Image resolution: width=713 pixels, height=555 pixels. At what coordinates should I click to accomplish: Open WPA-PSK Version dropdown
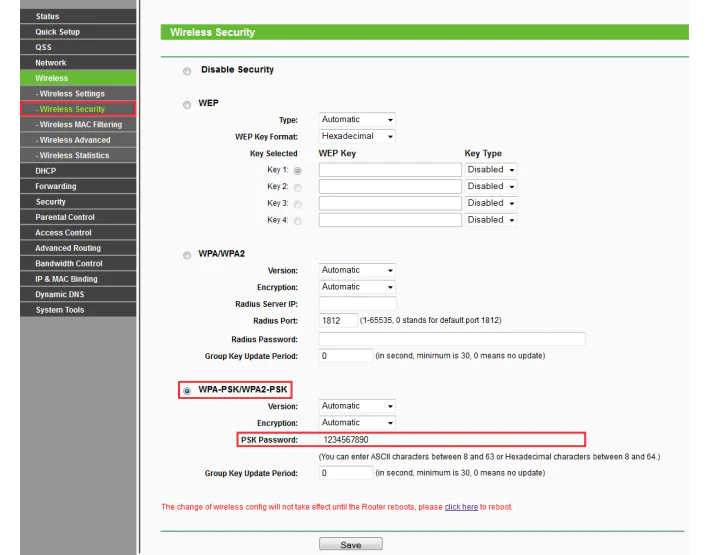click(357, 406)
